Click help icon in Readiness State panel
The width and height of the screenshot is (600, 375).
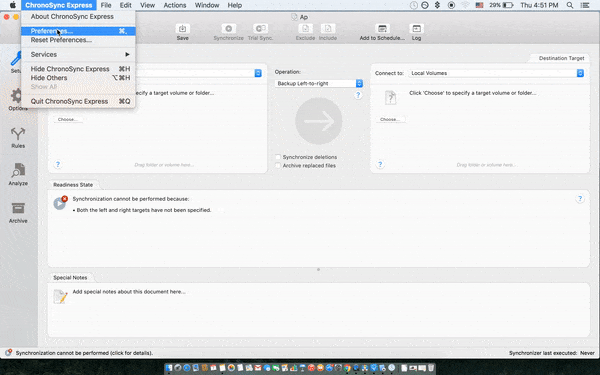tap(580, 199)
